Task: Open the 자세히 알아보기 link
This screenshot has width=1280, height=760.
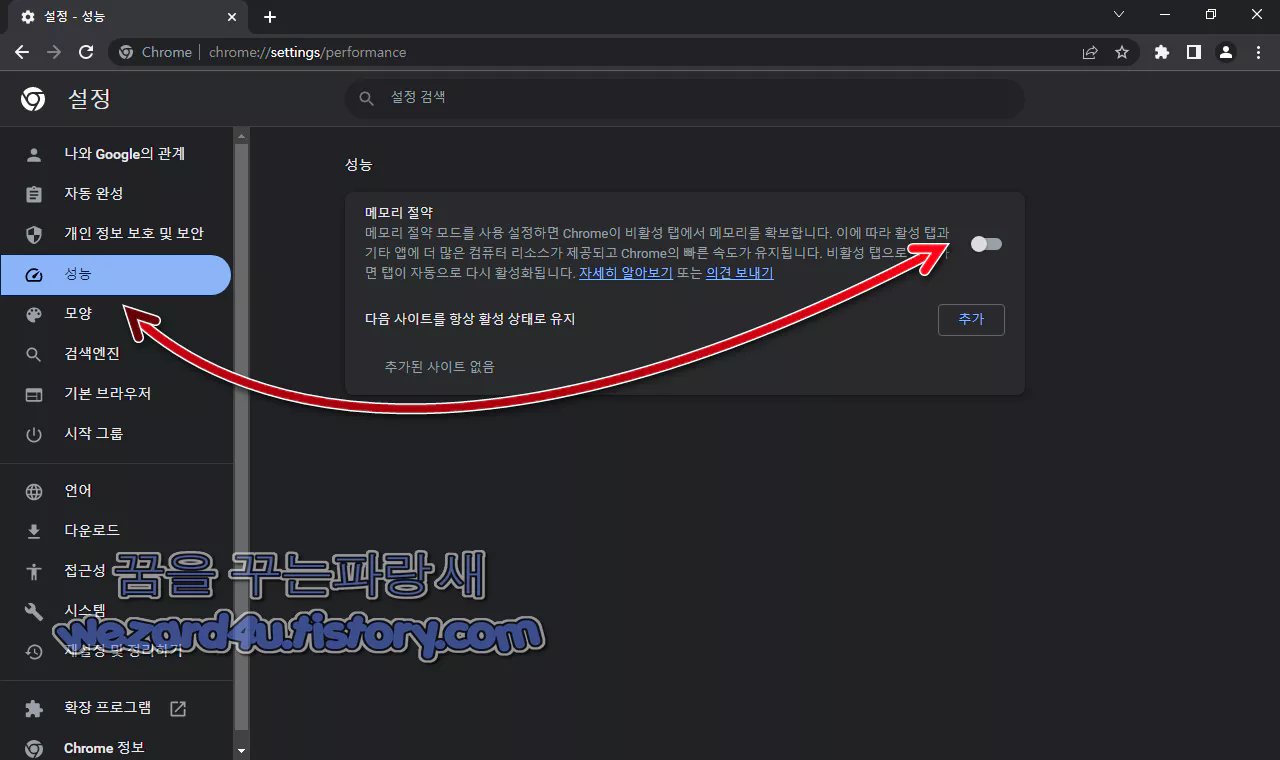Action: [x=626, y=273]
